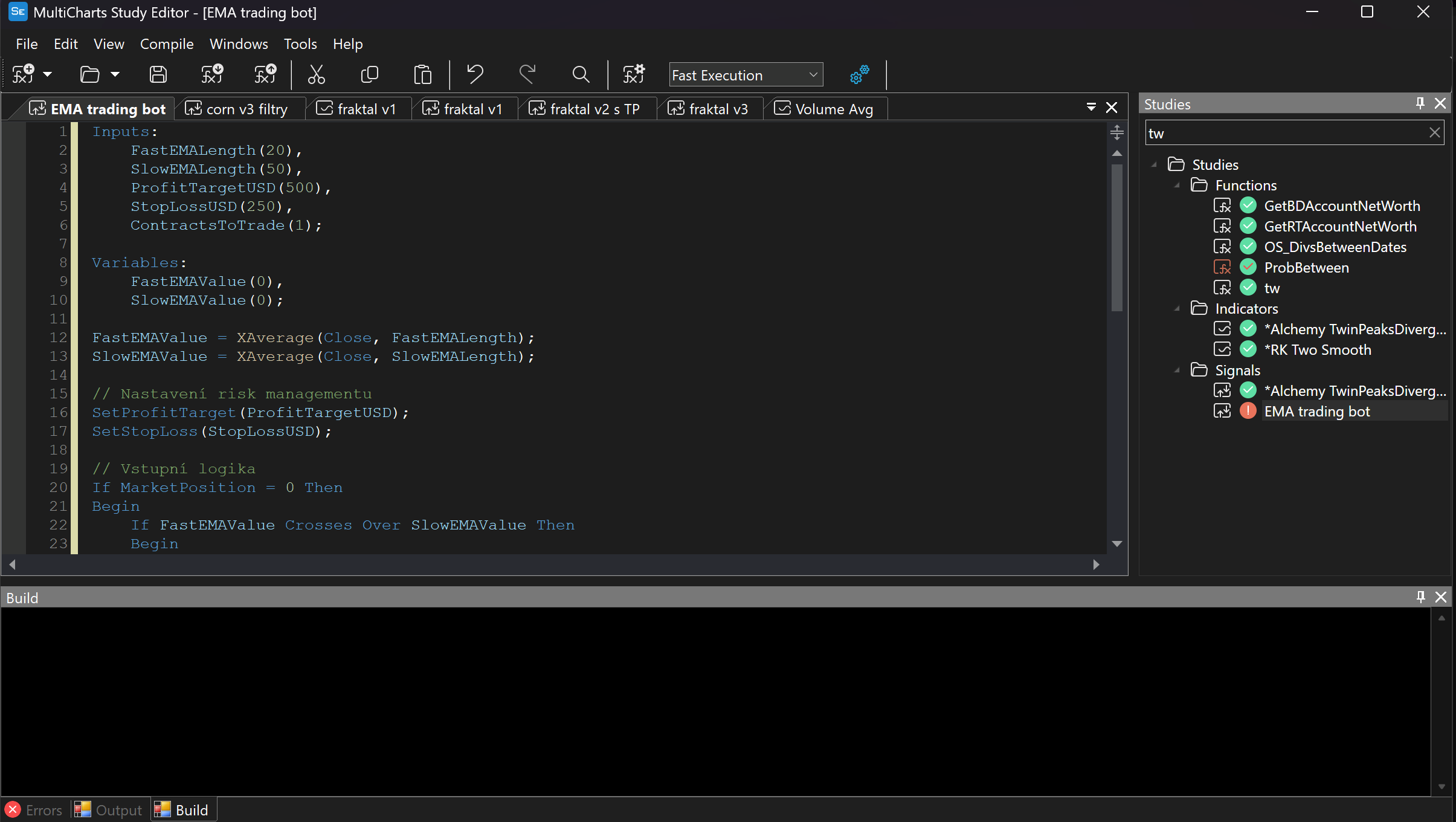Click the blue gears settings icon

(x=859, y=74)
